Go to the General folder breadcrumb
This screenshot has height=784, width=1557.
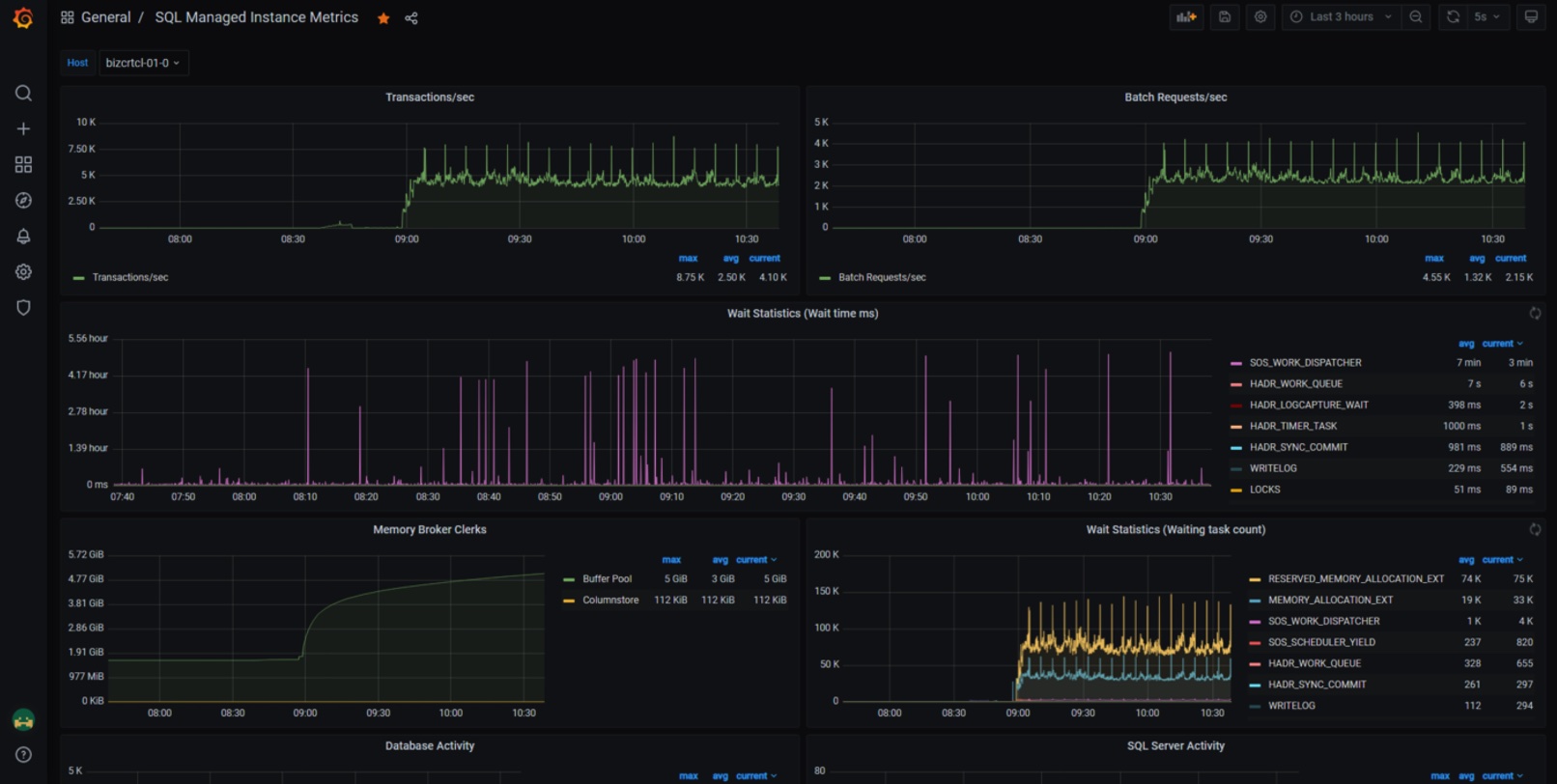[x=105, y=17]
